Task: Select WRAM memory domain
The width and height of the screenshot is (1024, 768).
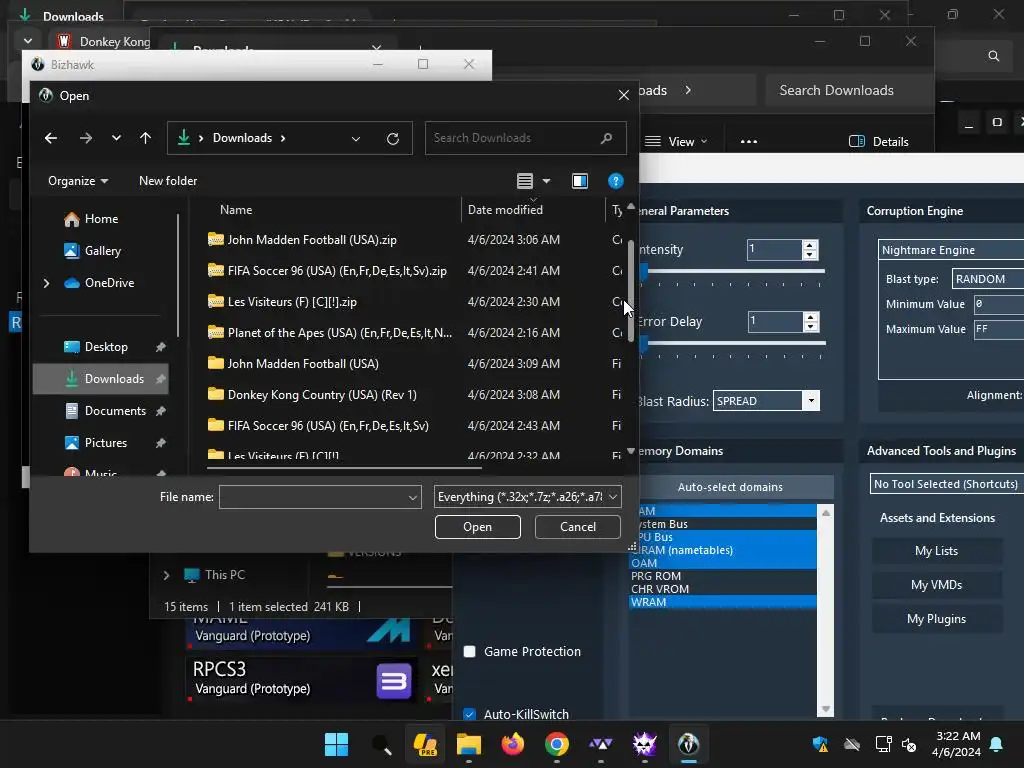Action: 722,602
